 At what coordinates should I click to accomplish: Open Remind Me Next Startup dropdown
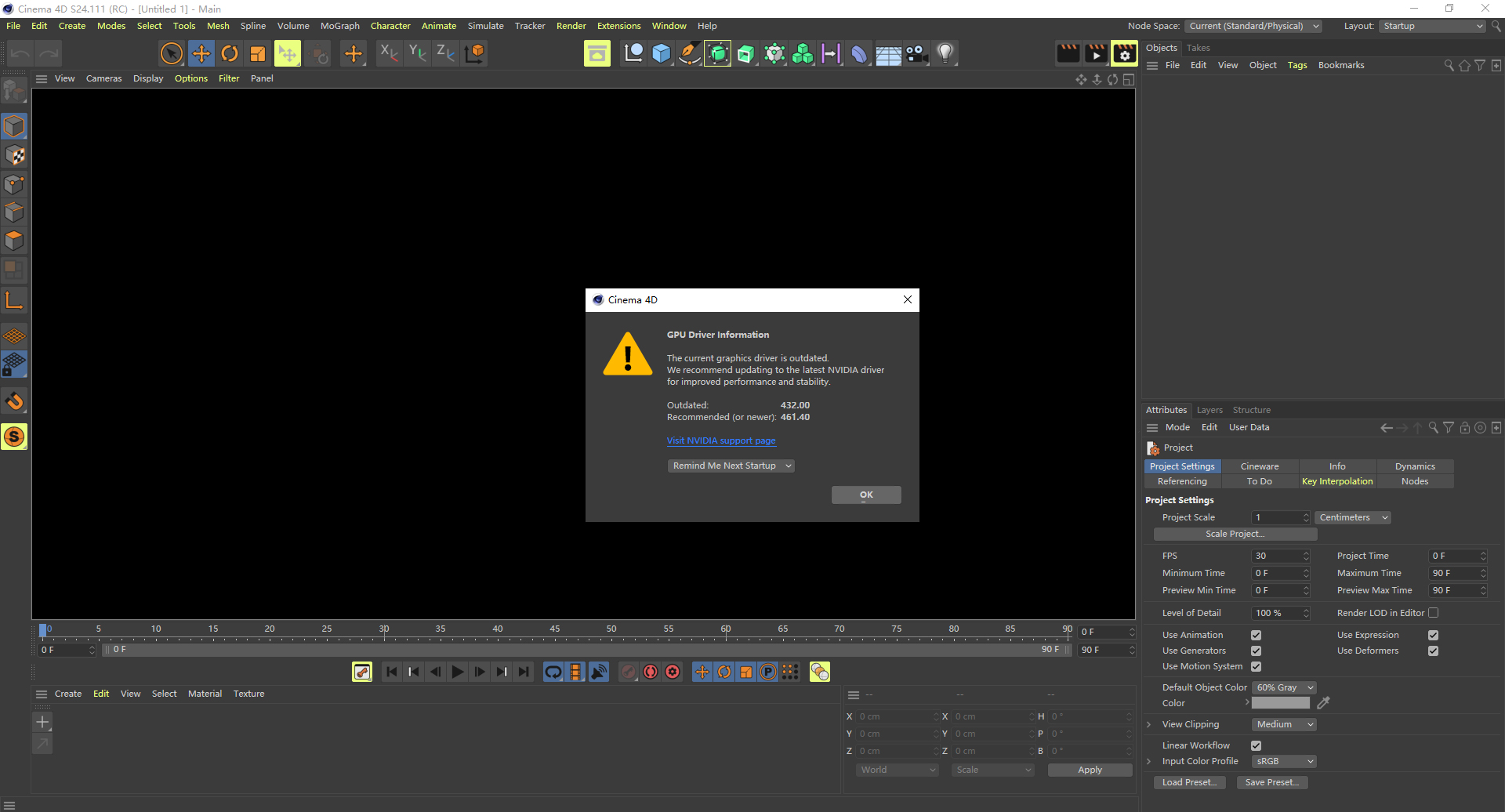[x=731, y=466]
